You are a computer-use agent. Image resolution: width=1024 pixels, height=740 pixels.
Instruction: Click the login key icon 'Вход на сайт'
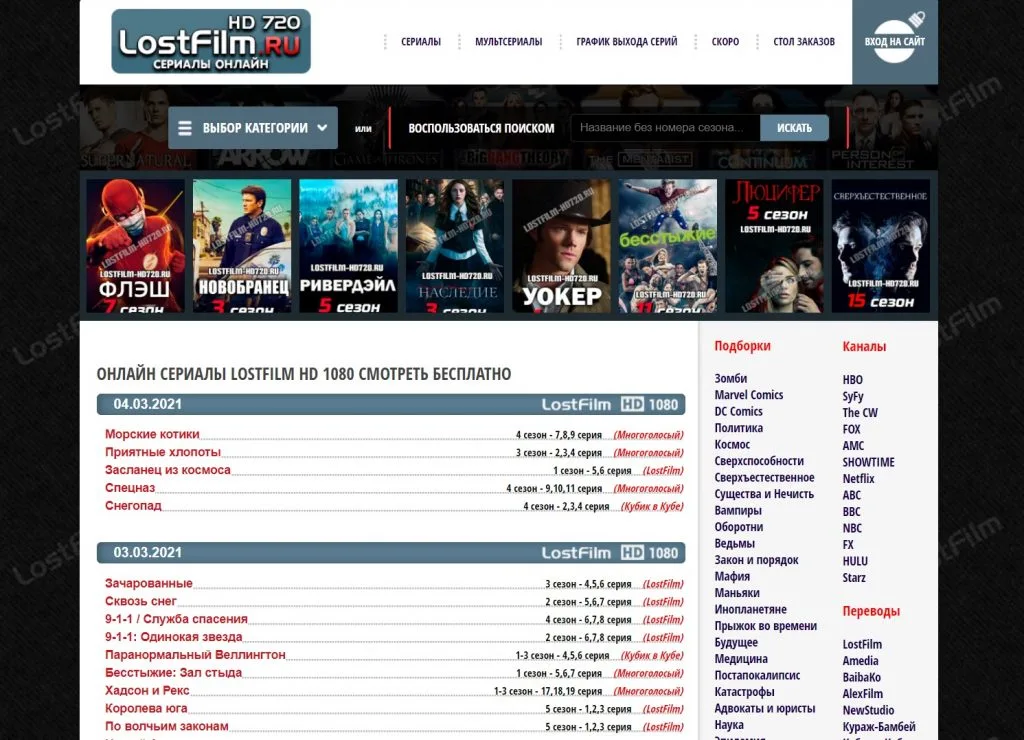(894, 41)
